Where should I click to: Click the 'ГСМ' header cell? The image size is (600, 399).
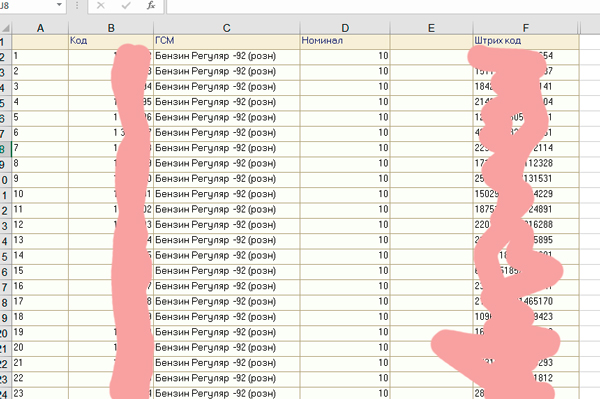tap(227, 41)
